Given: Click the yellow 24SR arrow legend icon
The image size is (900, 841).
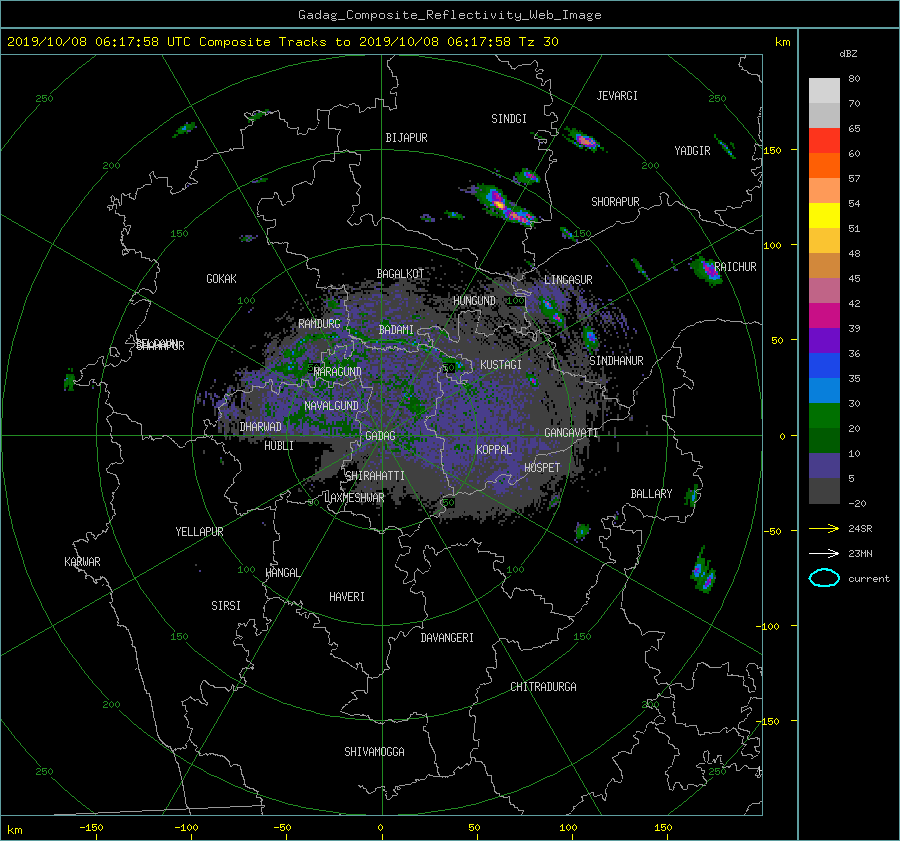Looking at the screenshot, I should click(x=824, y=528).
